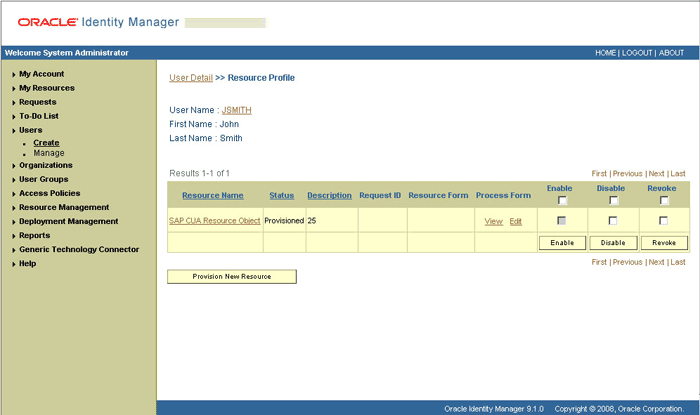Open My Resources menu item
700x415 pixels.
coord(47,88)
